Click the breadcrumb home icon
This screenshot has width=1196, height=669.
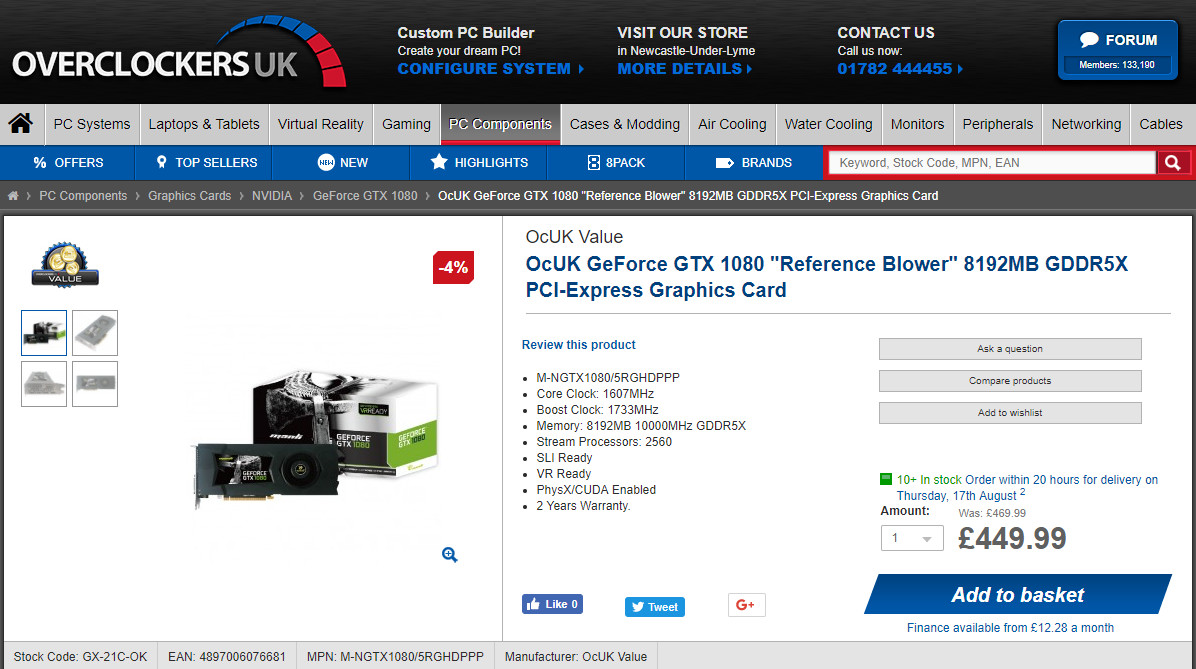tap(13, 196)
